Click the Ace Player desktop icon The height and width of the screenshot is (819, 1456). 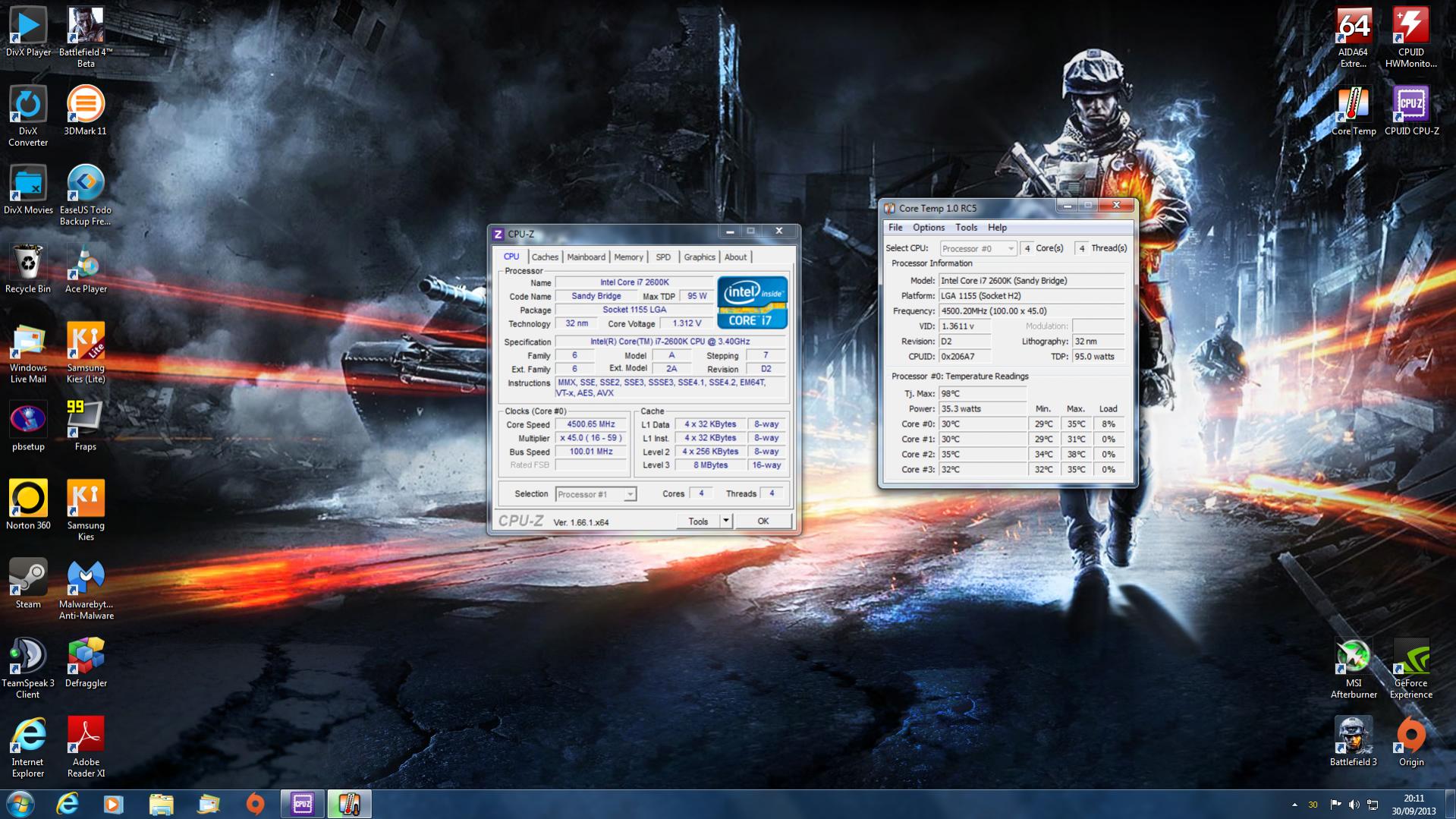86,269
